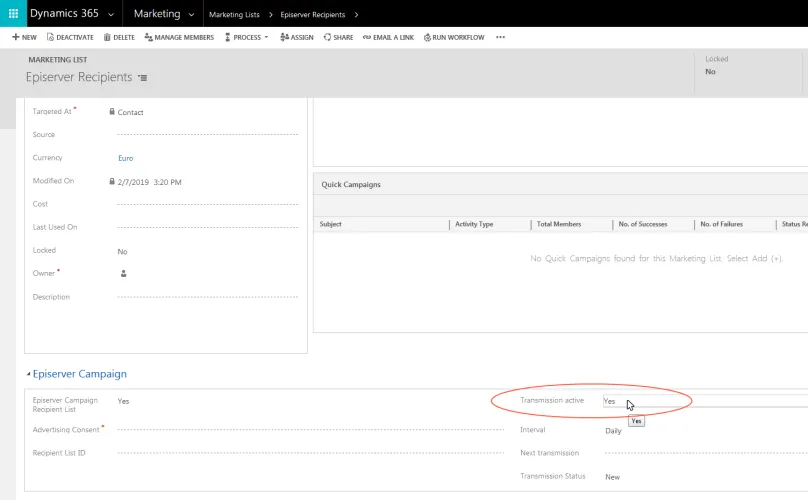The height and width of the screenshot is (500, 808).
Task: Expand the Dynamics 365 dropdown chevron
Action: [x=111, y=14]
